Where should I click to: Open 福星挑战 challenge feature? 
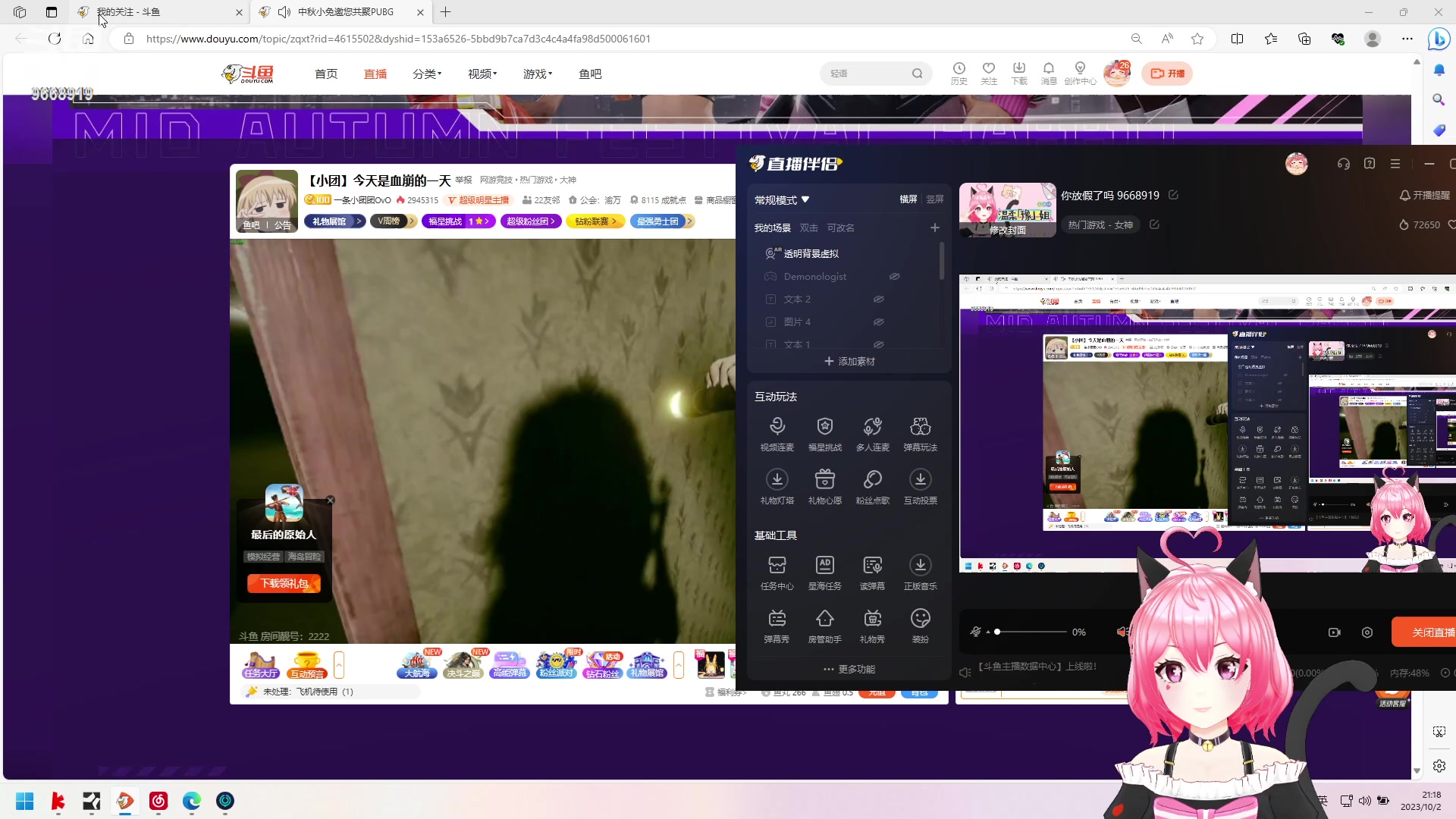tap(824, 434)
